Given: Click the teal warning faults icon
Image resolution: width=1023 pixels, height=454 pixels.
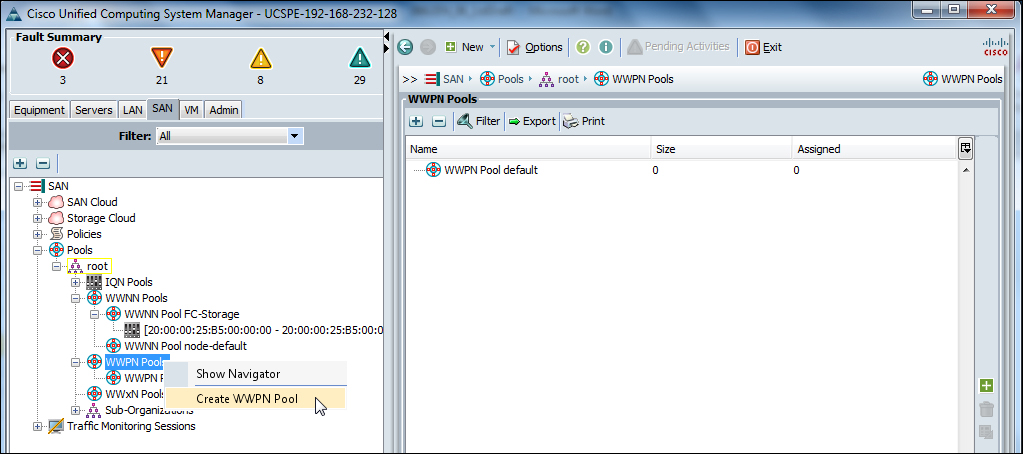Looking at the screenshot, I should click(x=359, y=59).
